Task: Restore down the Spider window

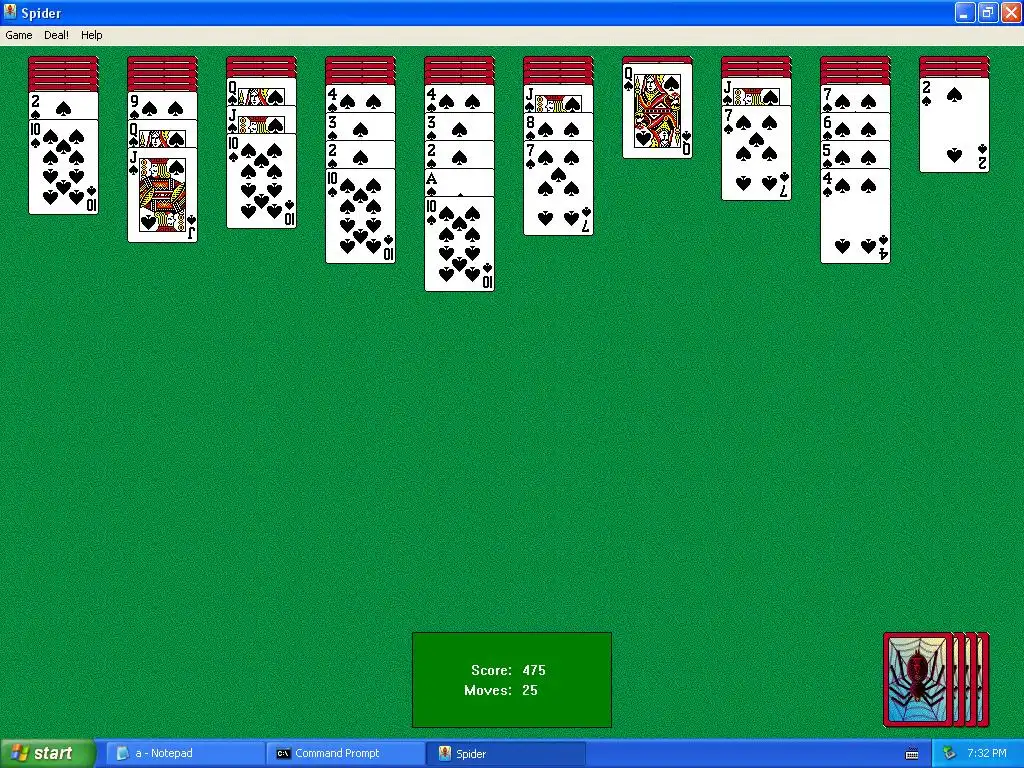Action: [987, 12]
